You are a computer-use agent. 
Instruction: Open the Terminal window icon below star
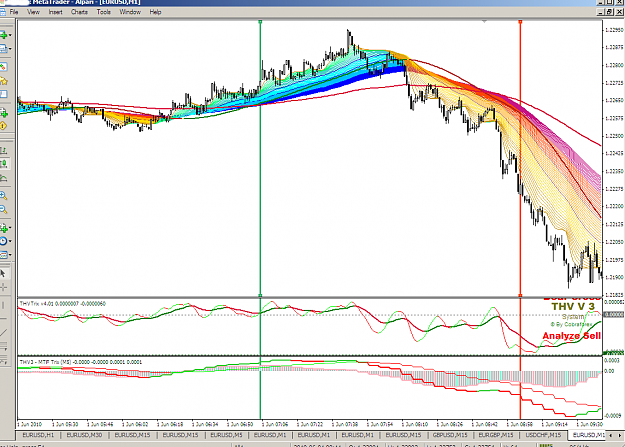click(x=3, y=94)
